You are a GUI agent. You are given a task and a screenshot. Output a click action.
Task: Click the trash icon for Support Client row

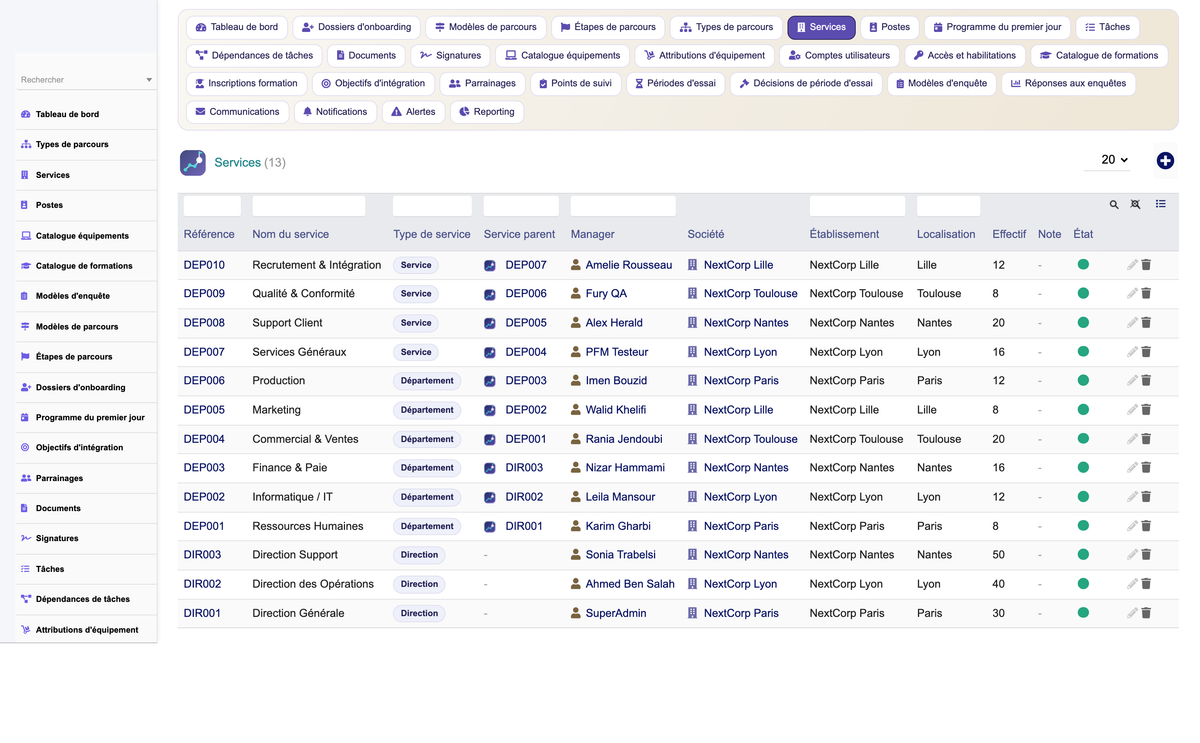[x=1146, y=323]
